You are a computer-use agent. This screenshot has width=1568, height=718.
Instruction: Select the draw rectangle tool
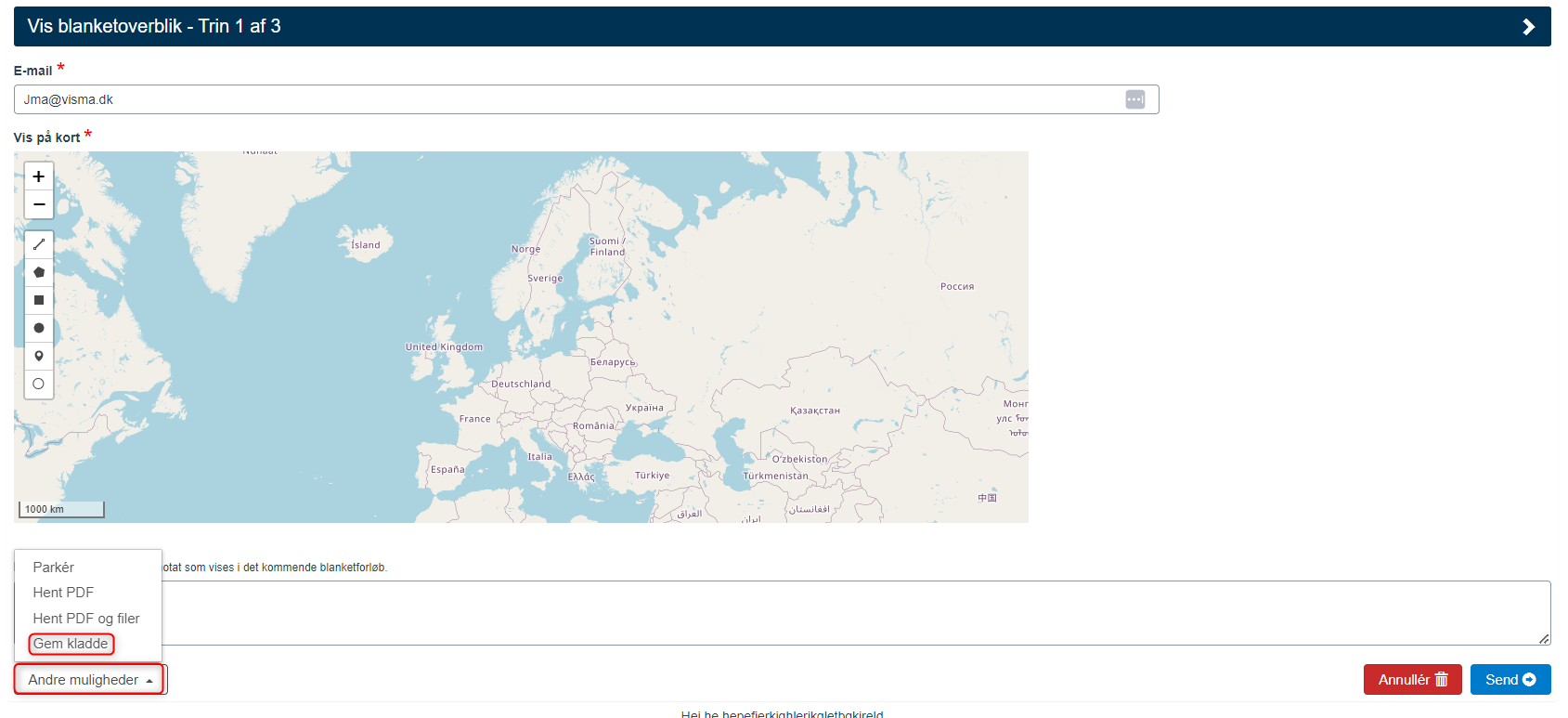click(39, 300)
